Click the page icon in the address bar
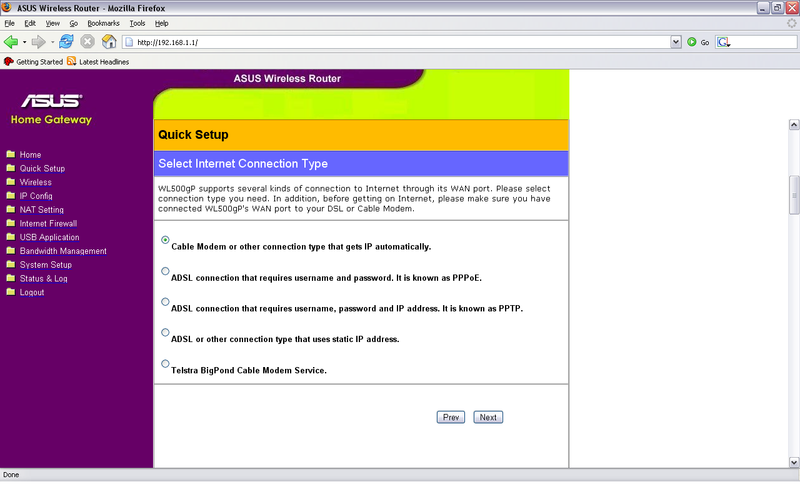Image resolution: width=800 pixels, height=484 pixels. click(x=130, y=42)
